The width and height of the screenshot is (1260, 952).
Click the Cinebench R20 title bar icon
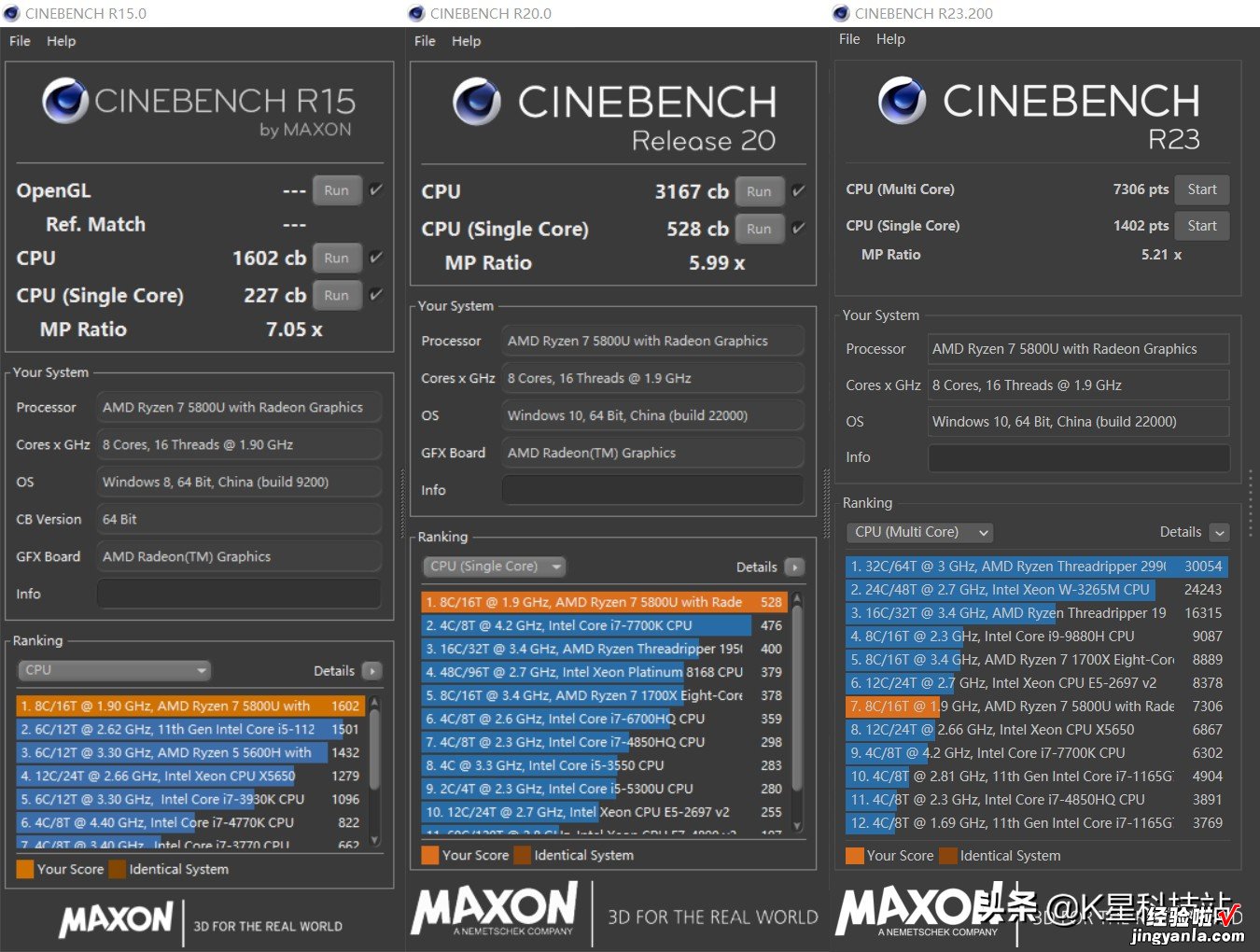tap(416, 13)
